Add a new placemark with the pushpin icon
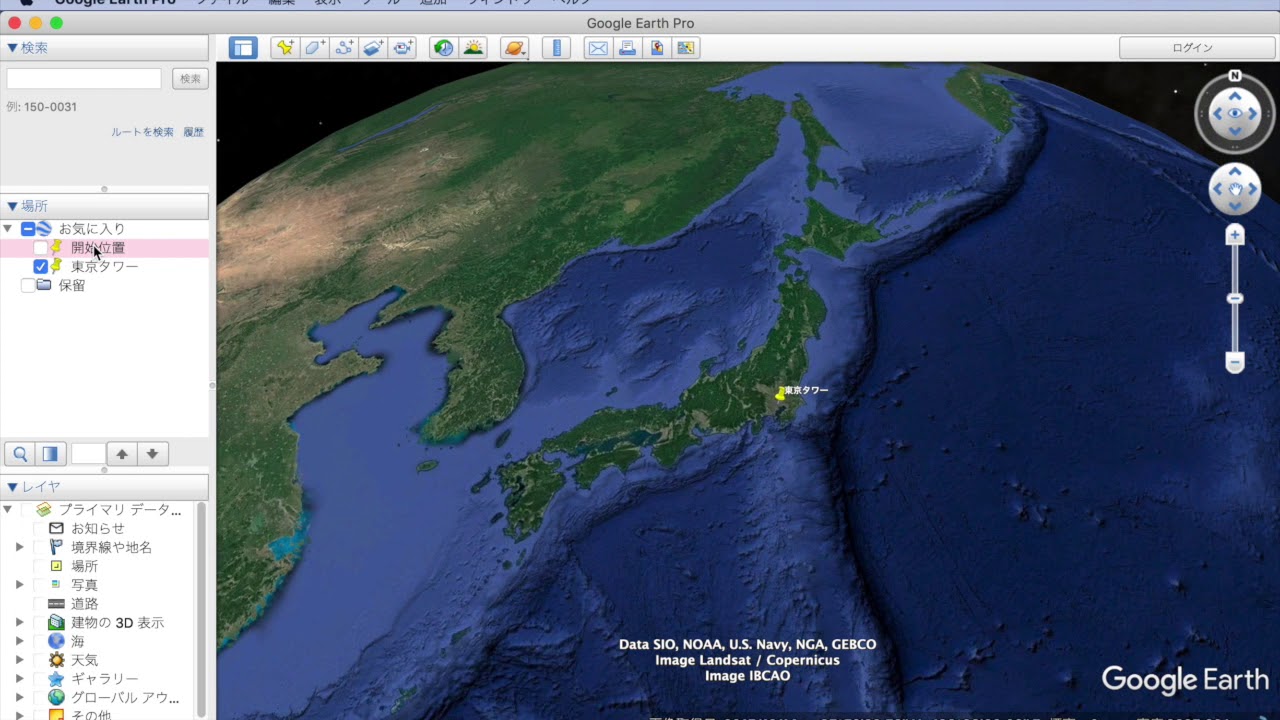The height and width of the screenshot is (720, 1280). click(x=285, y=47)
